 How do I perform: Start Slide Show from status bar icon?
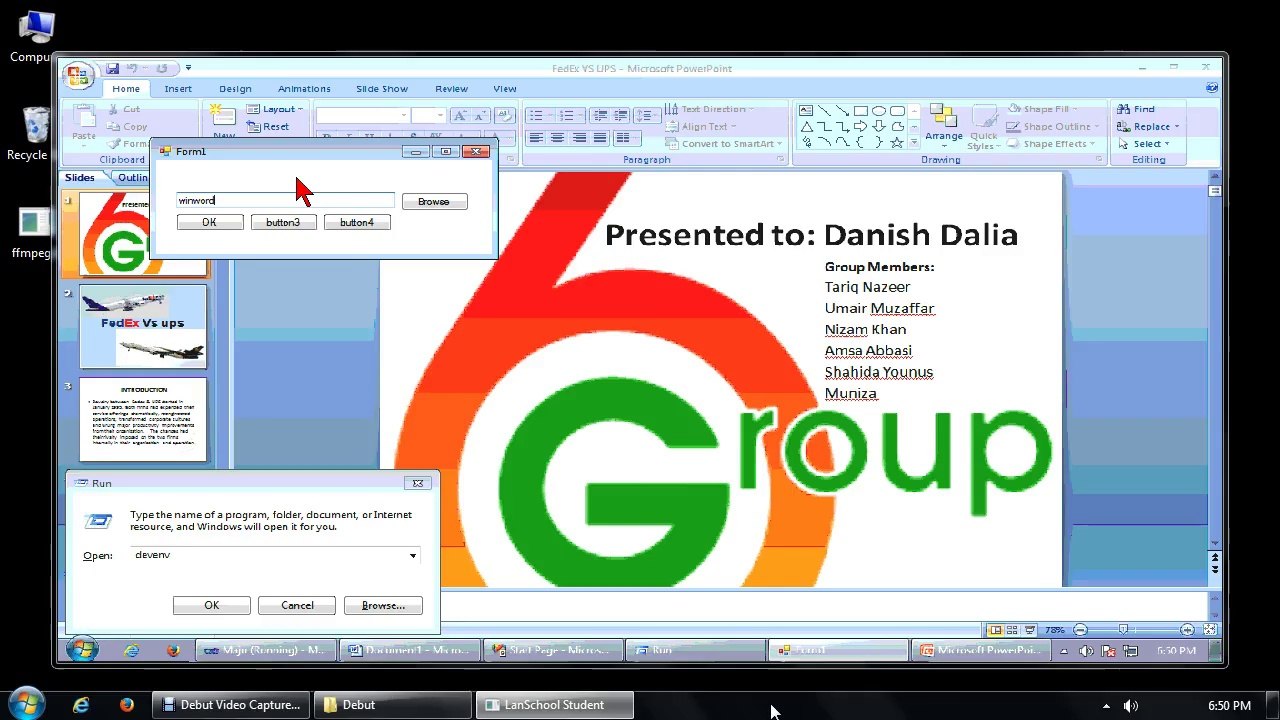click(1030, 630)
